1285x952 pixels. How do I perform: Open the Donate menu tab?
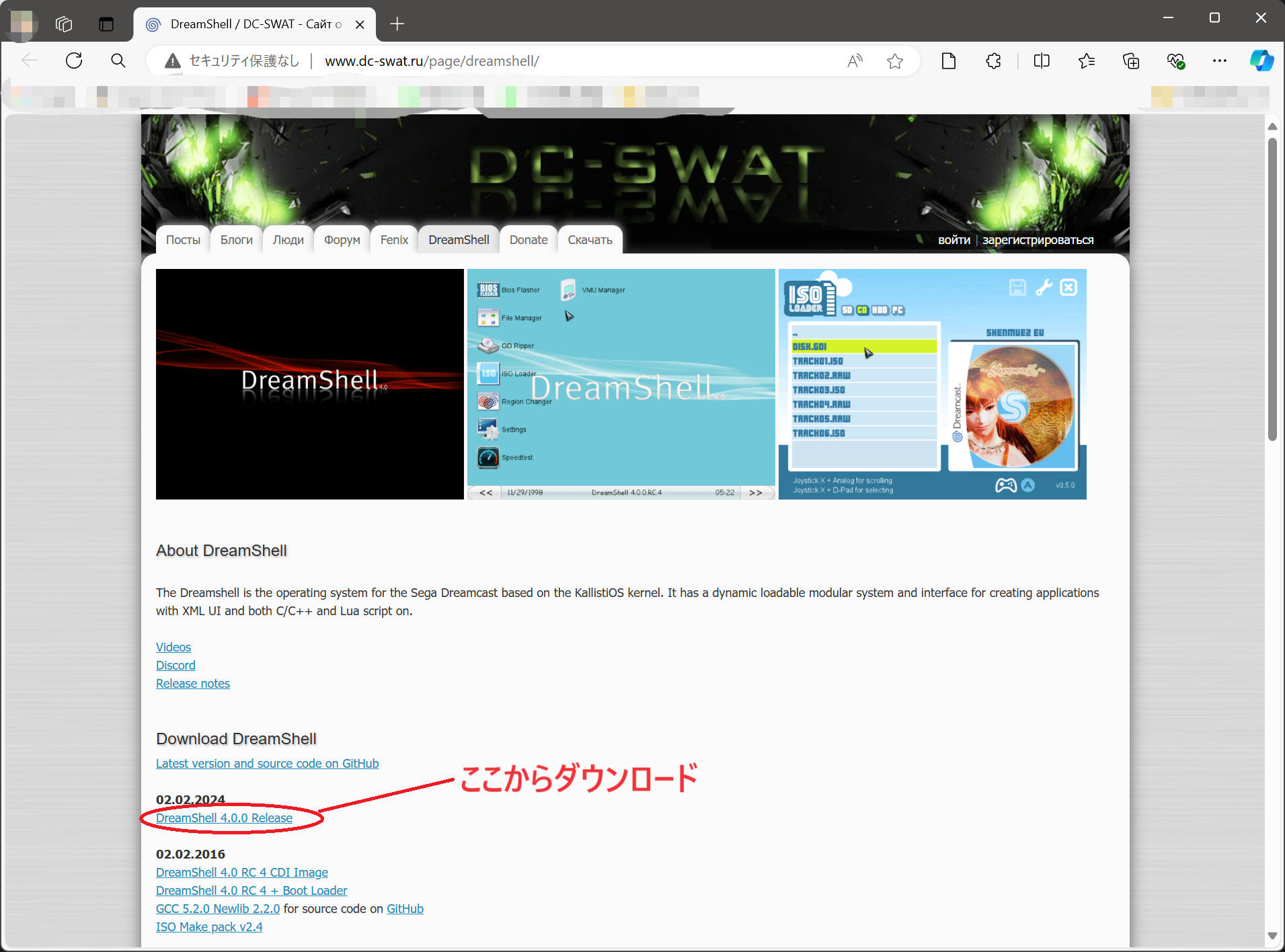(x=529, y=240)
